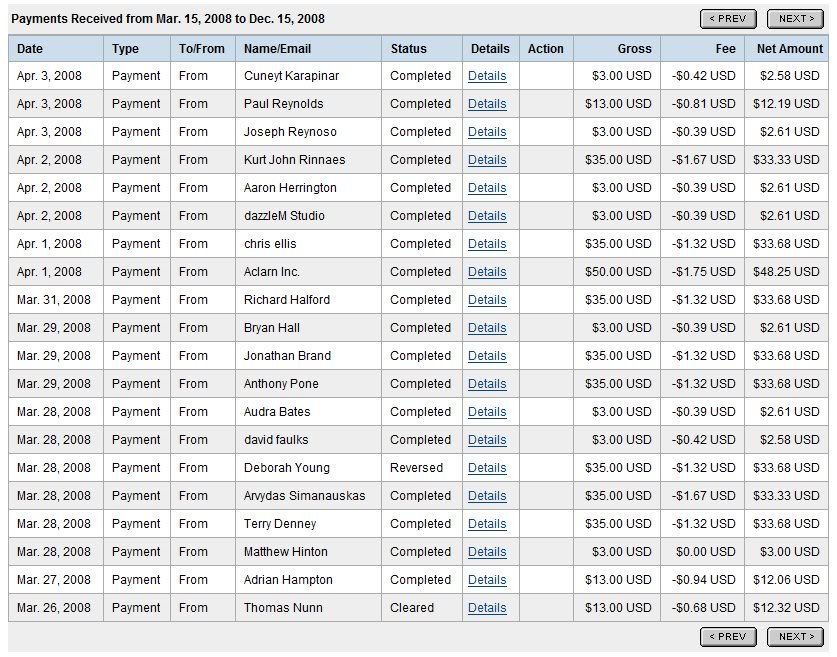This screenshot has height=657, width=837.
Task: Open Details for Deborah Young reversed payment
Action: pos(487,468)
